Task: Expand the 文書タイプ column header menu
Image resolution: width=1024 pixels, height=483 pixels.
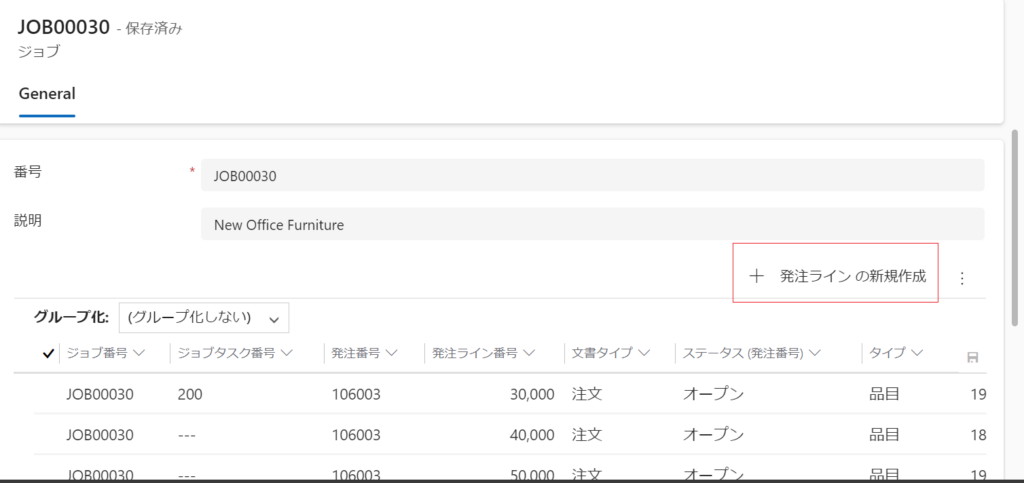Action: click(645, 353)
